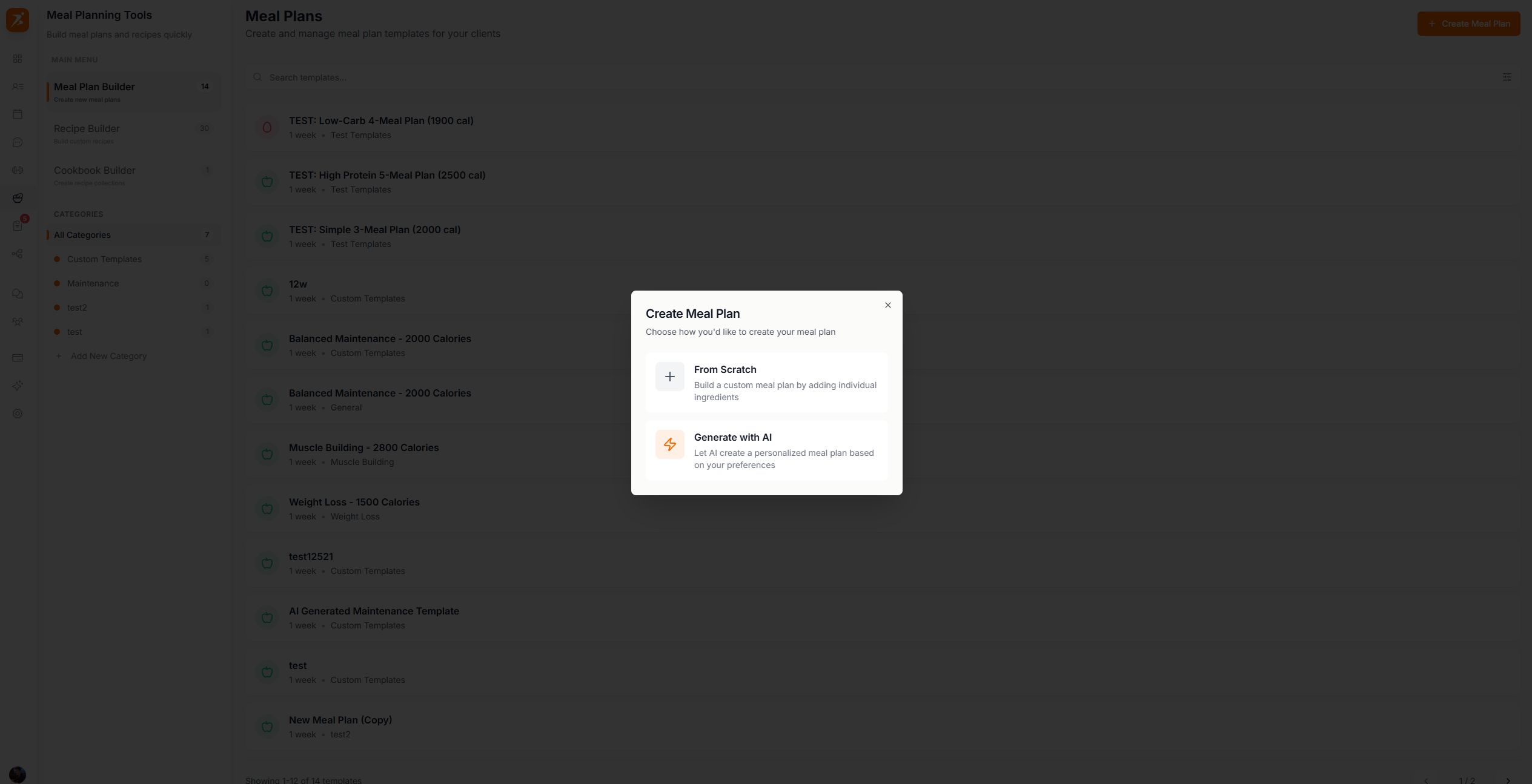This screenshot has width=1532, height=784.
Task: Open the clipboard icon with notification badge
Action: click(x=18, y=225)
